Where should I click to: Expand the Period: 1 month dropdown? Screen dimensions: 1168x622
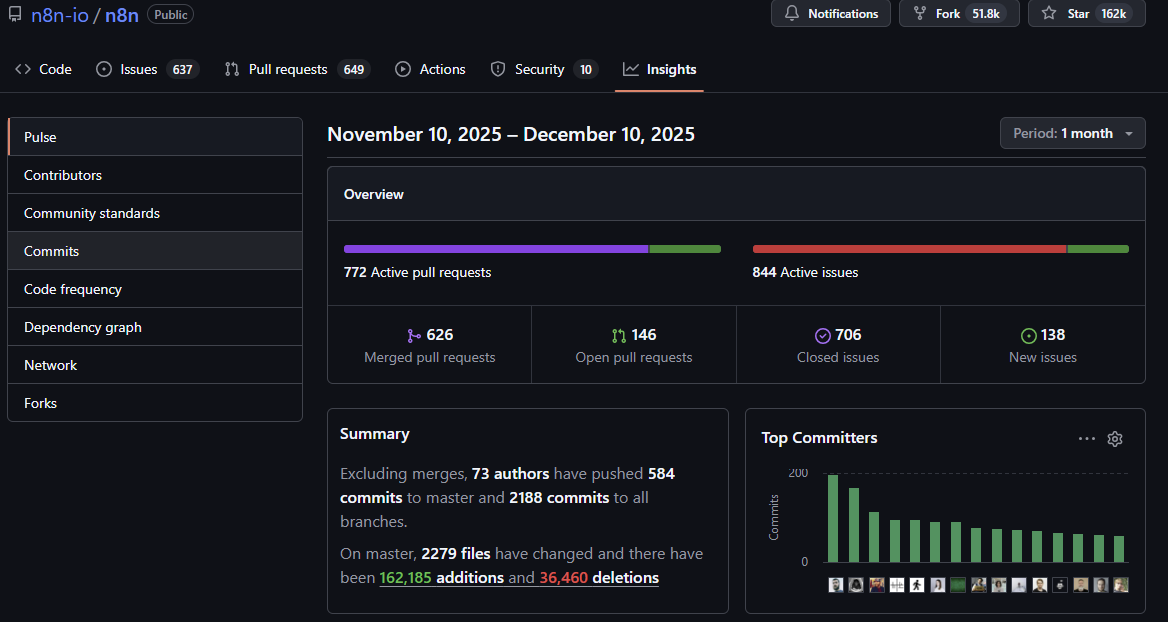click(1072, 133)
